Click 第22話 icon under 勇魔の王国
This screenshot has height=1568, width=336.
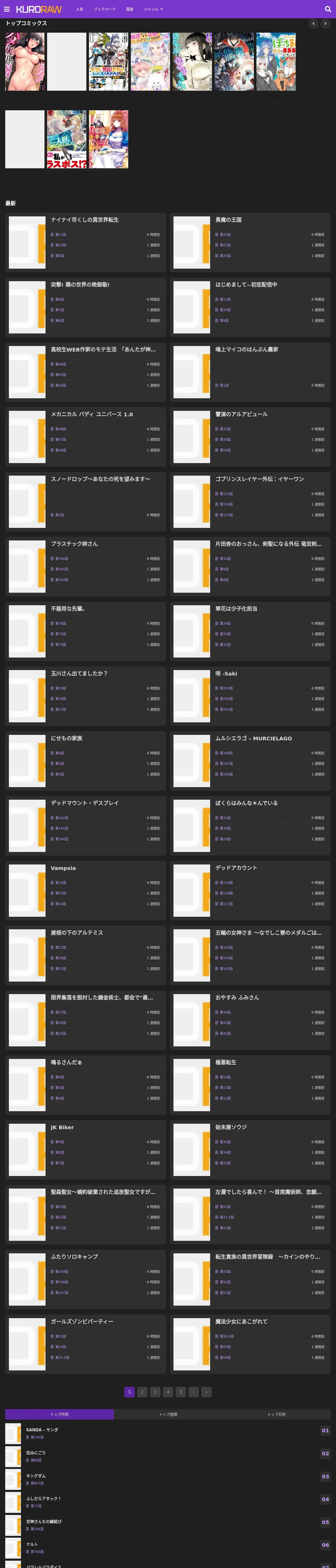(x=216, y=234)
